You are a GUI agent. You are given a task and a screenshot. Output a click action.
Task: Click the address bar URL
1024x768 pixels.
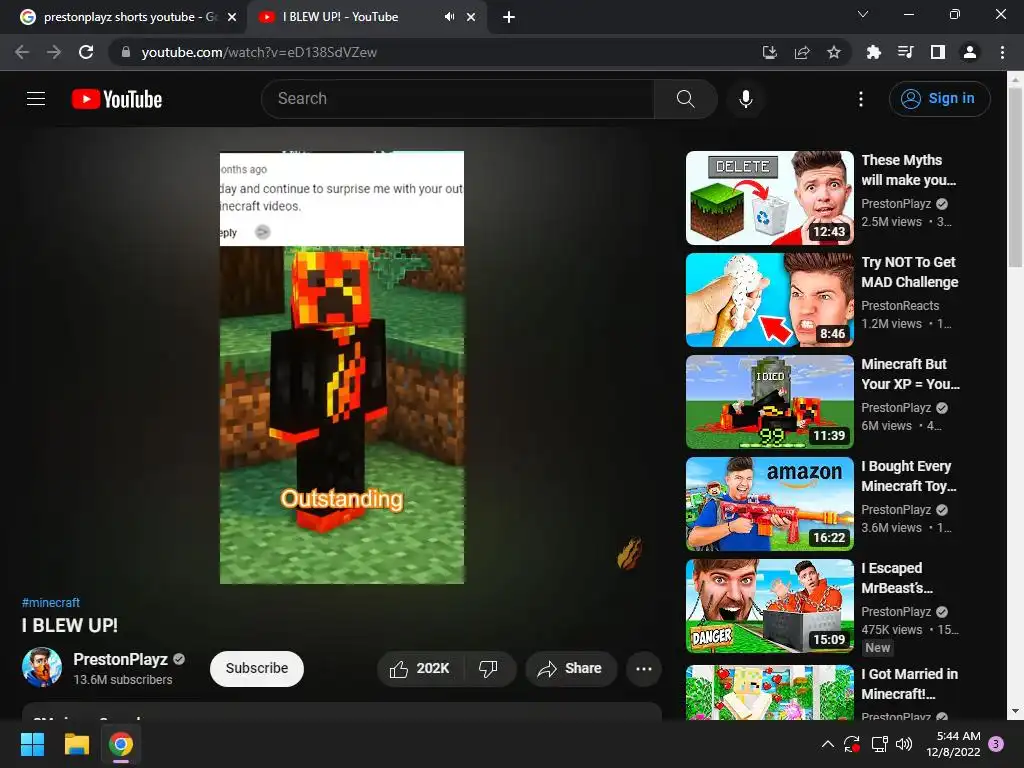[x=259, y=52]
